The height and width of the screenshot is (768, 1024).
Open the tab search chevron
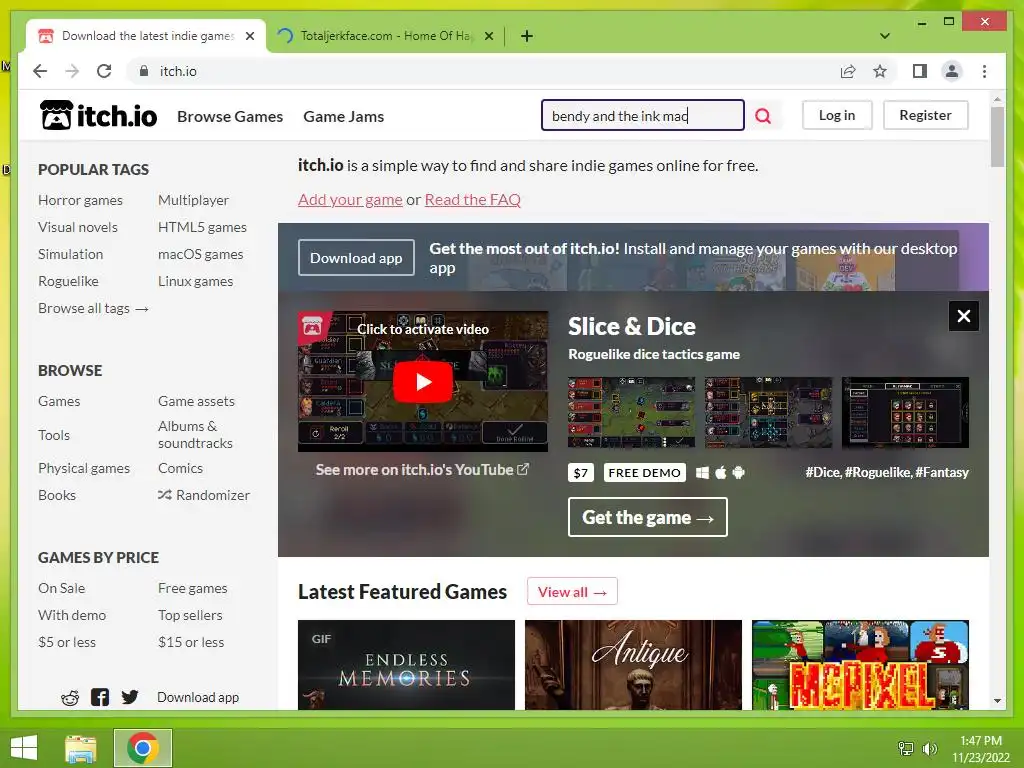[x=884, y=36]
